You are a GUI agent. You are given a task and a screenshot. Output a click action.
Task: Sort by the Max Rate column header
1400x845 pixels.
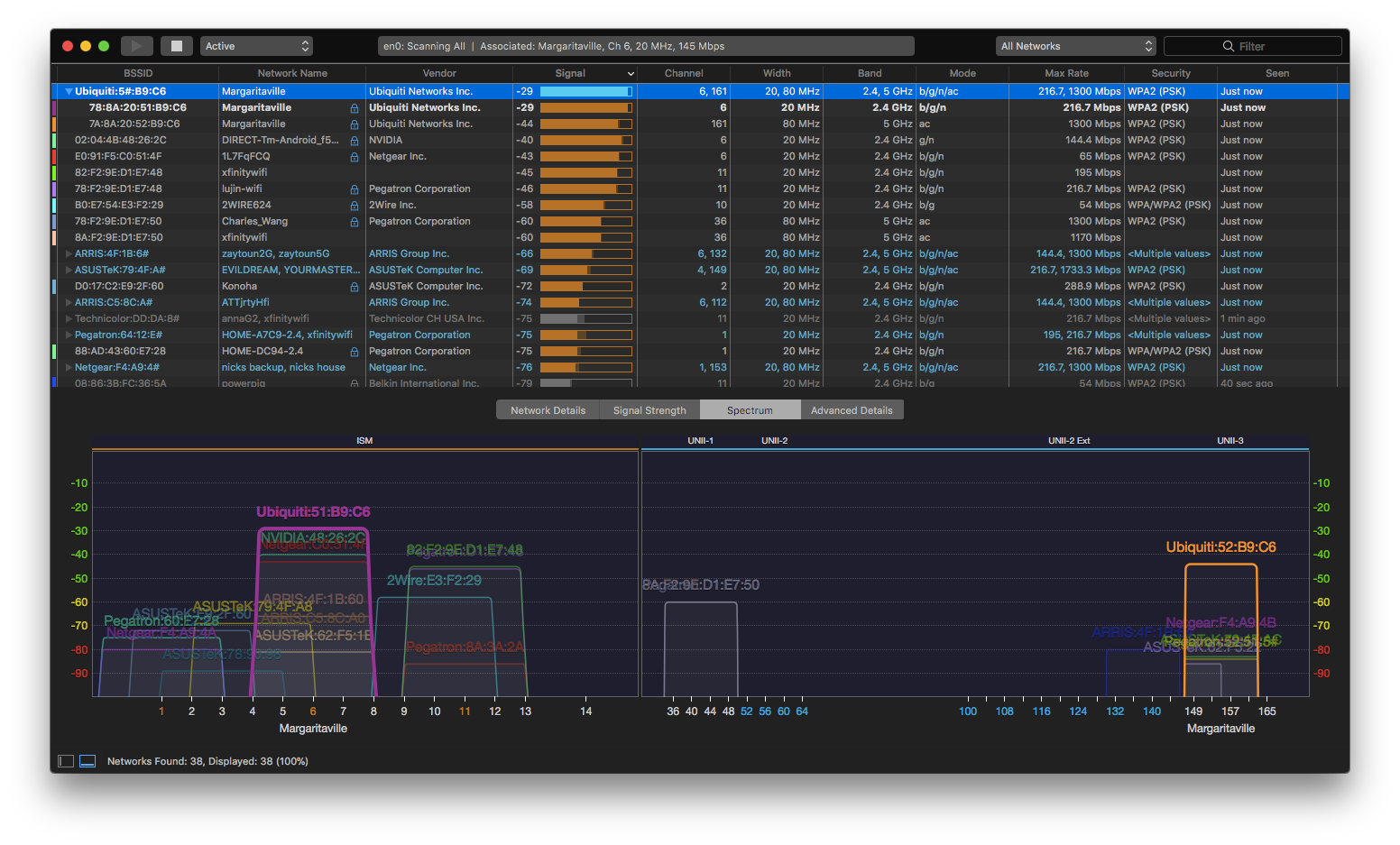1066,74
